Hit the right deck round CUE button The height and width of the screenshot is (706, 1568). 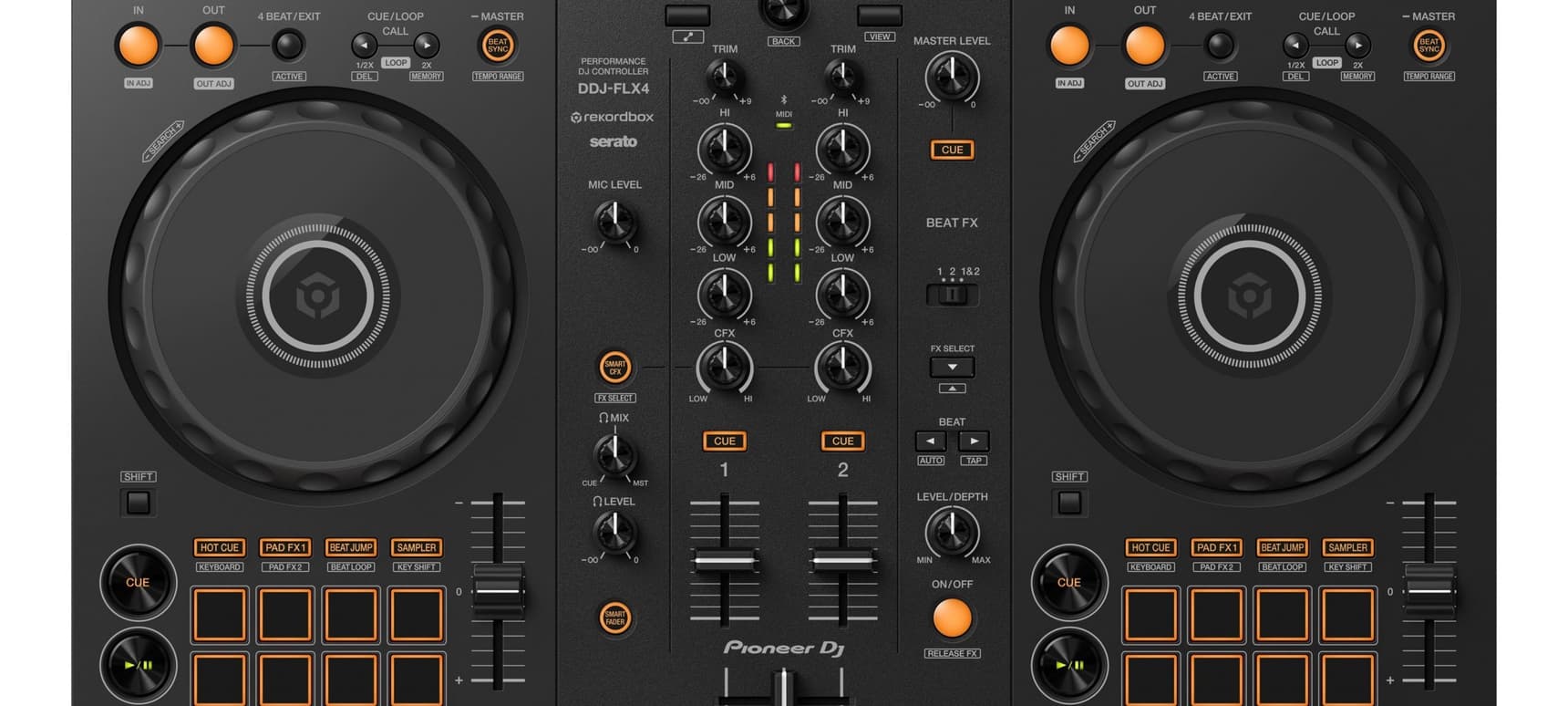pos(1069,582)
